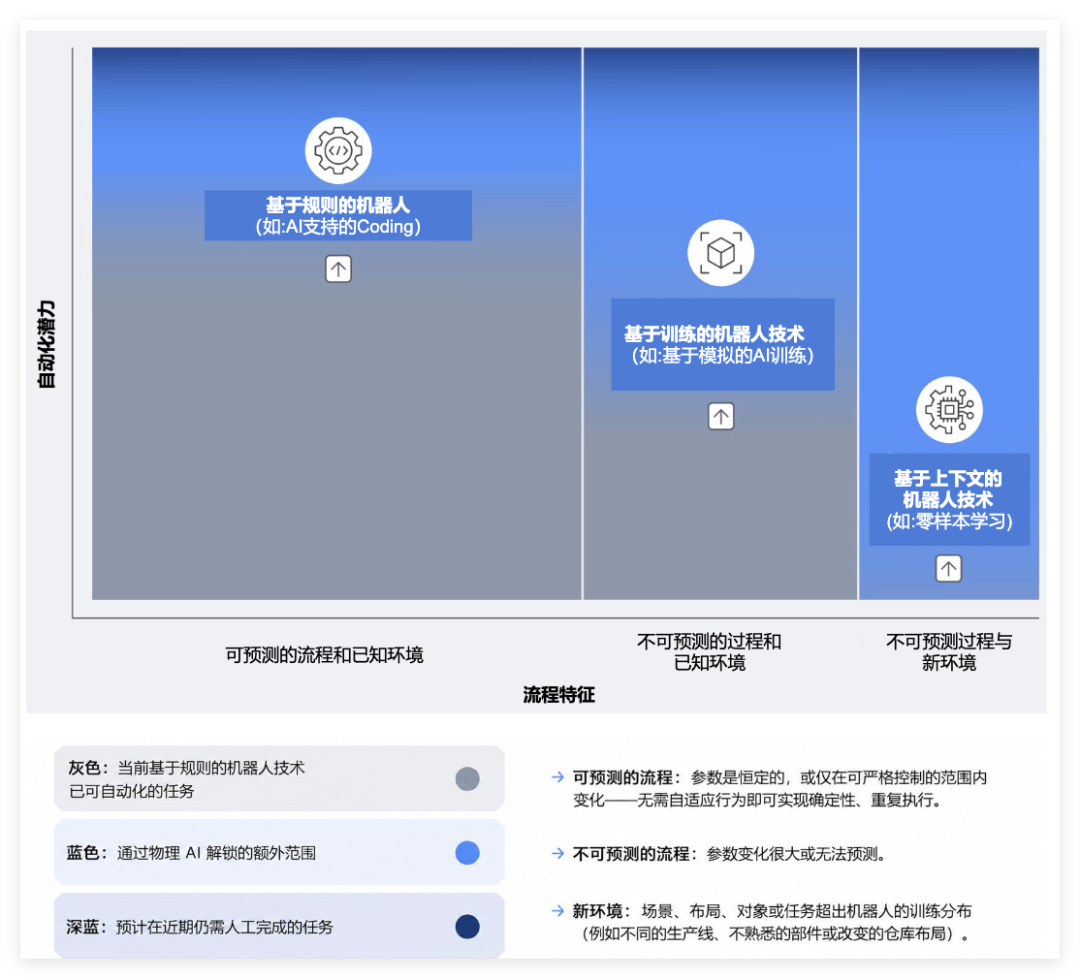Image resolution: width=1080 pixels, height=979 pixels.
Task: Click the 灰色 legend row
Action: coord(279,779)
